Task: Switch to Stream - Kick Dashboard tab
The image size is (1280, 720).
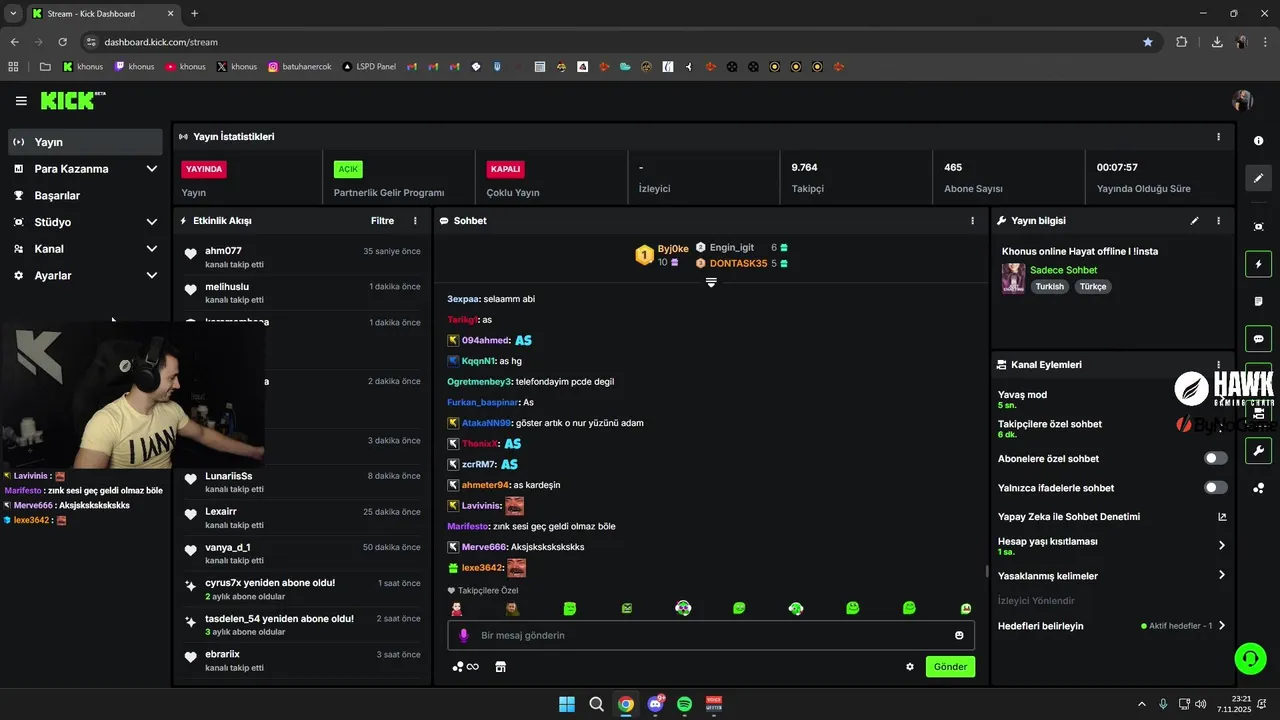Action: 103,14
